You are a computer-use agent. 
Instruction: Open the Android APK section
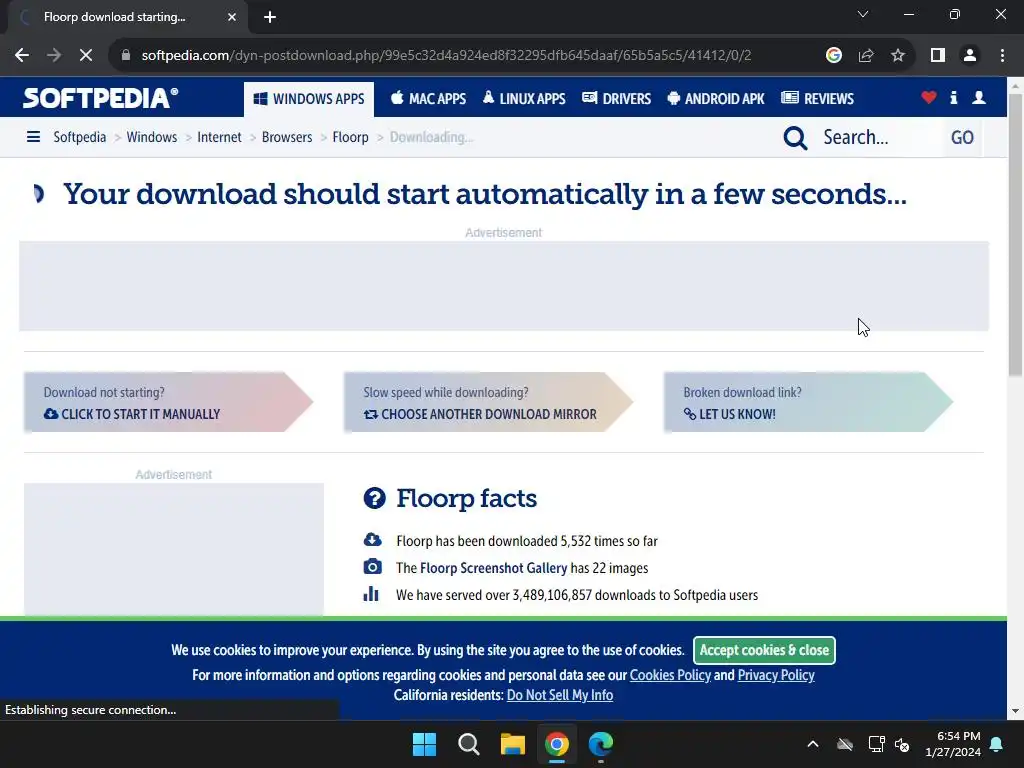coord(716,99)
